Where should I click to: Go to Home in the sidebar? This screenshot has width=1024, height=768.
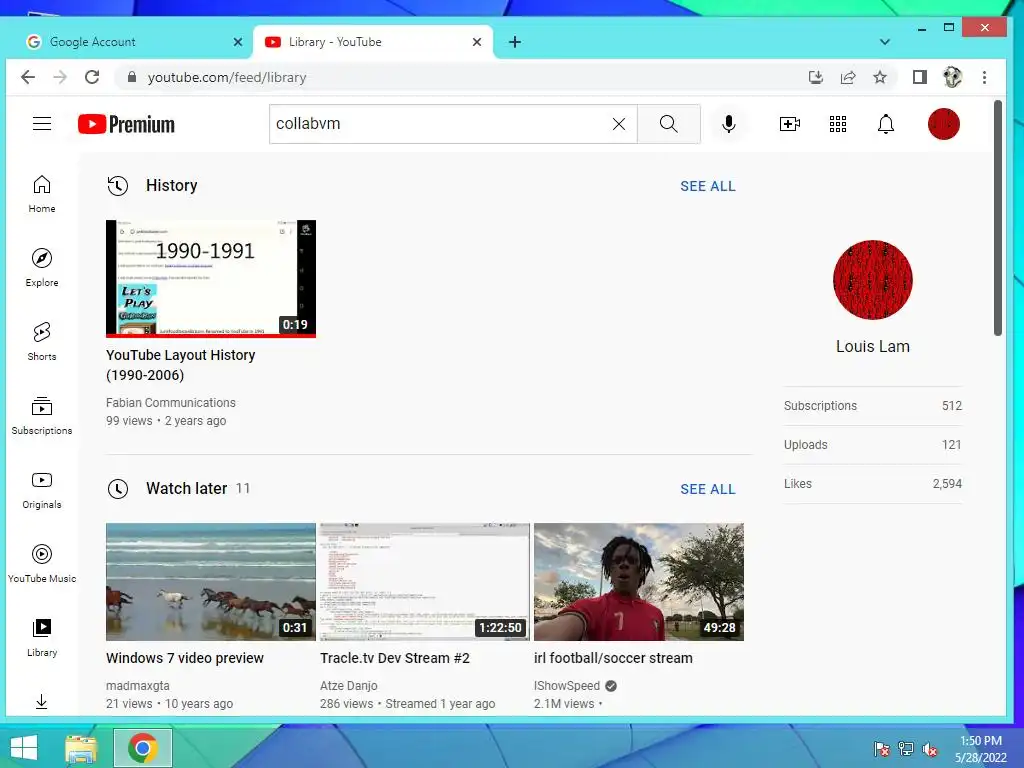pyautogui.click(x=42, y=194)
